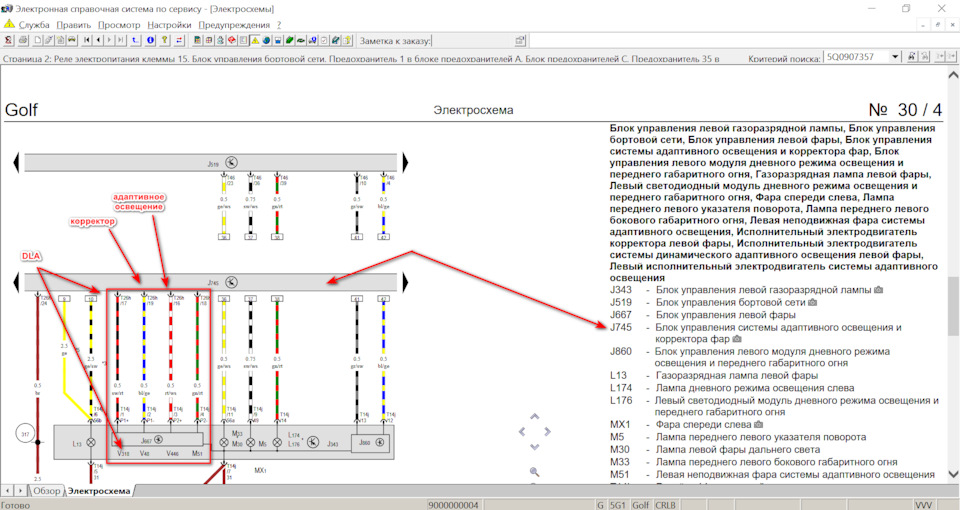Viewport: 960px width, 510px height.
Task: Click the button right of the order note field
Action: [x=520, y=40]
